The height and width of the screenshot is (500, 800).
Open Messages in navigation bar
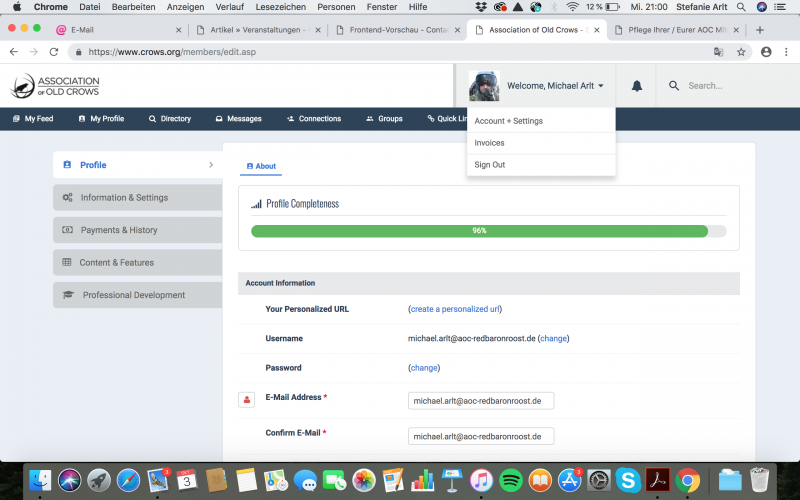tap(238, 118)
